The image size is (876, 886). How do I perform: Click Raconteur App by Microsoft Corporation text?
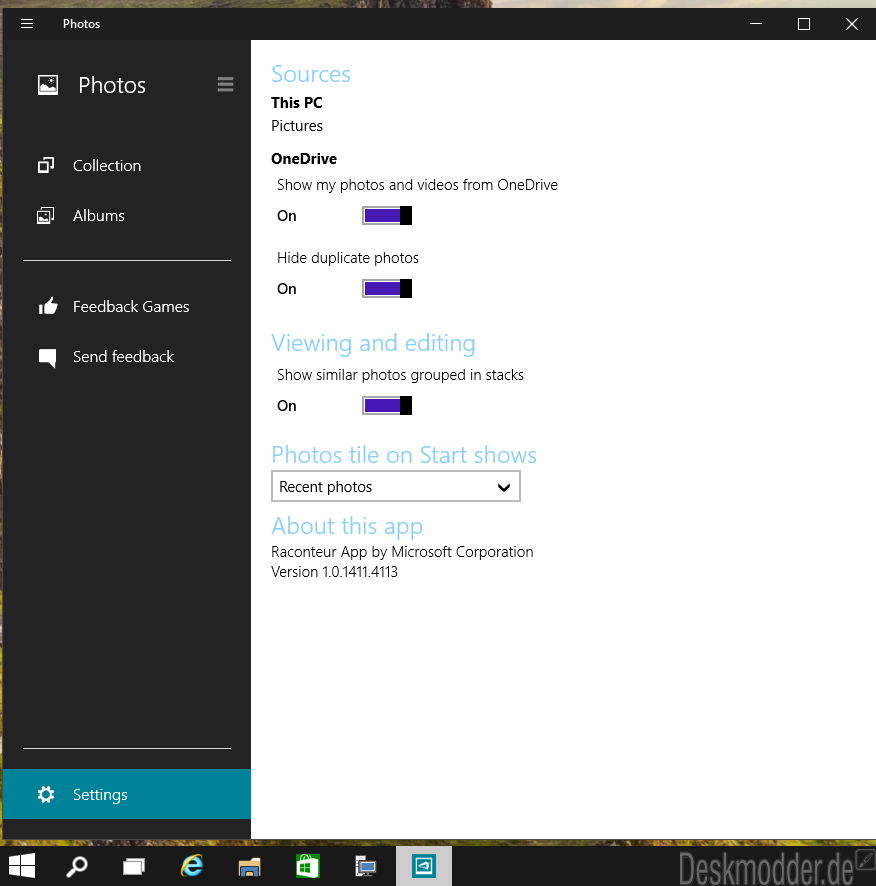point(402,551)
